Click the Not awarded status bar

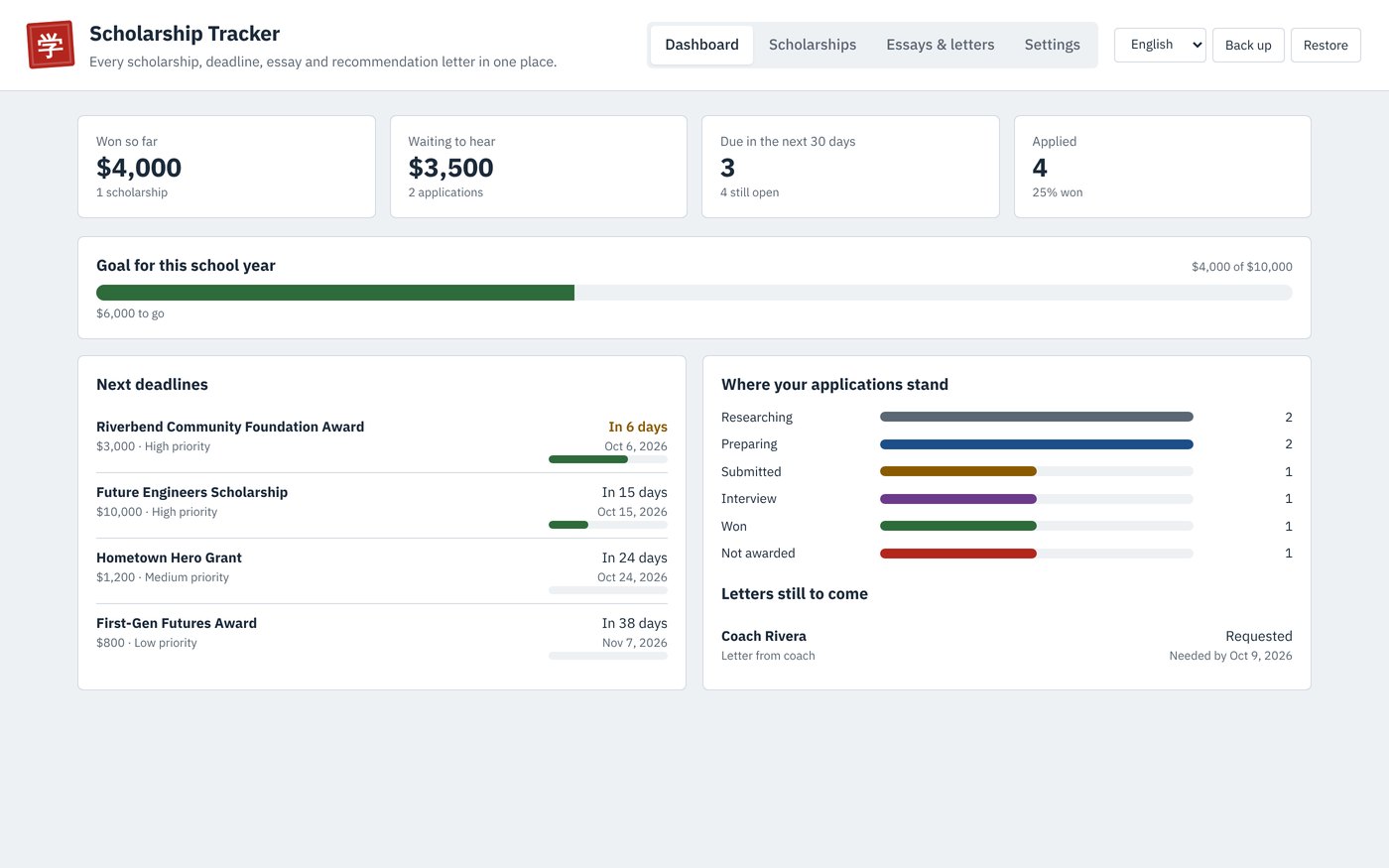(x=1037, y=554)
